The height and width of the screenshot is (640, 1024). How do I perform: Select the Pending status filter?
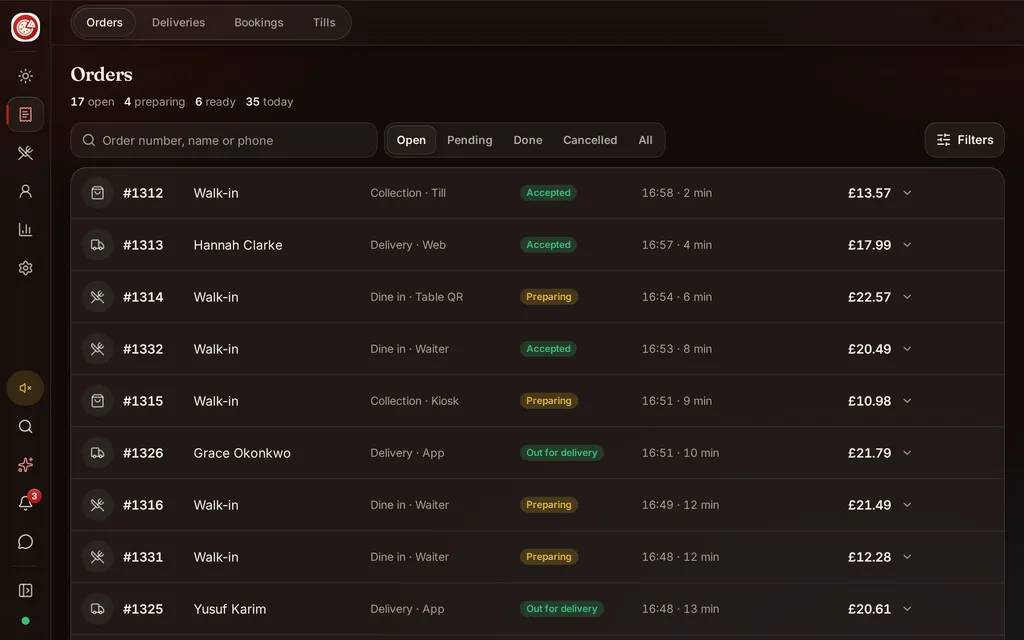(x=470, y=140)
